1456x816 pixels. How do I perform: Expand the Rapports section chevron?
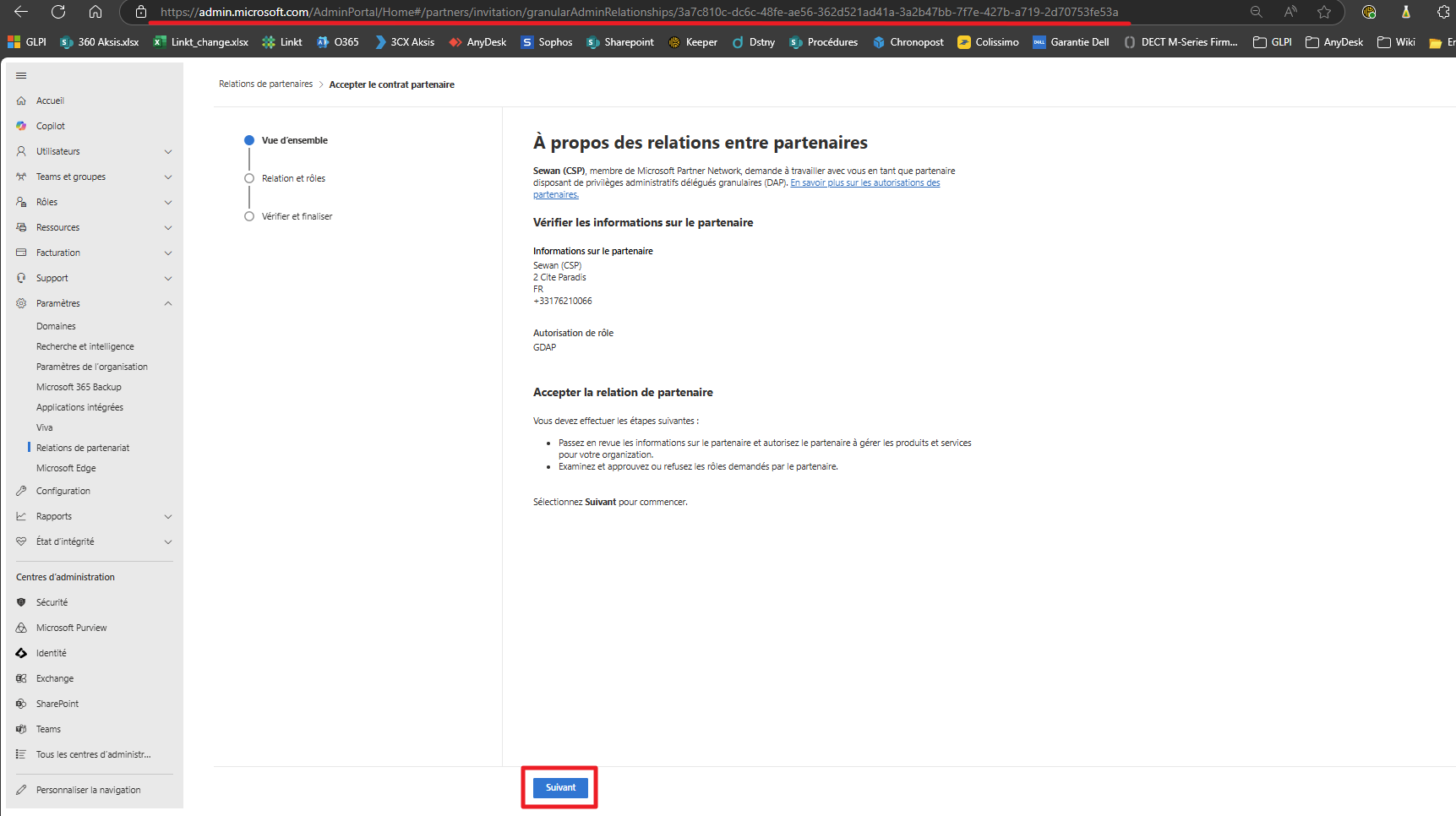click(168, 516)
